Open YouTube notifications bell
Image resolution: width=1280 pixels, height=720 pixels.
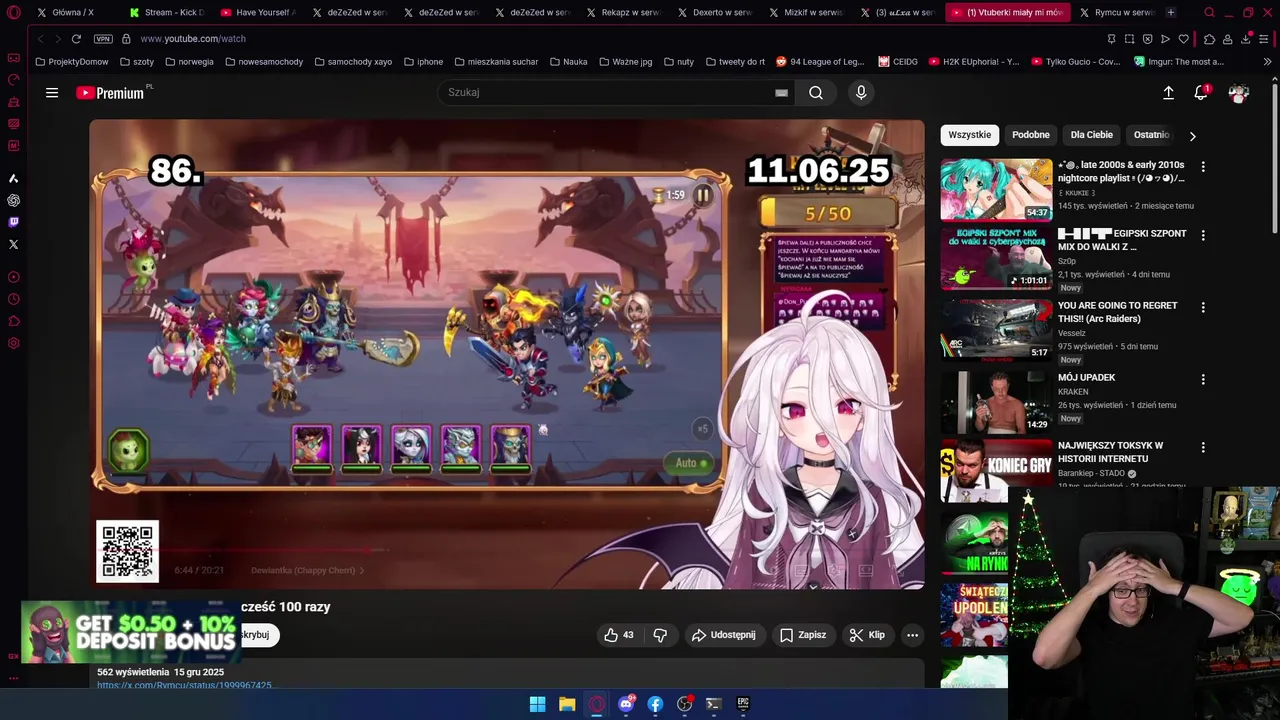1201,93
